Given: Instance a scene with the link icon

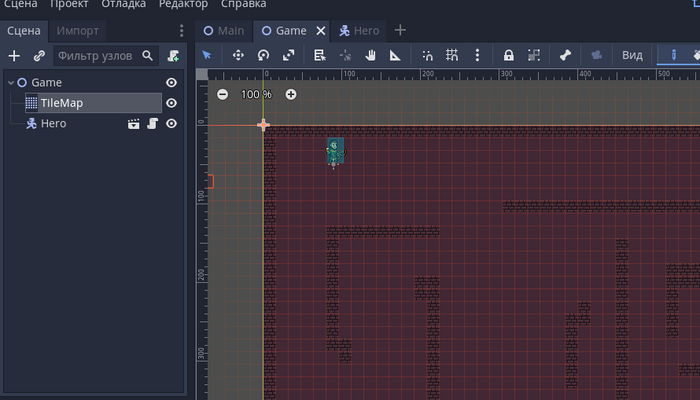Looking at the screenshot, I should pos(39,56).
